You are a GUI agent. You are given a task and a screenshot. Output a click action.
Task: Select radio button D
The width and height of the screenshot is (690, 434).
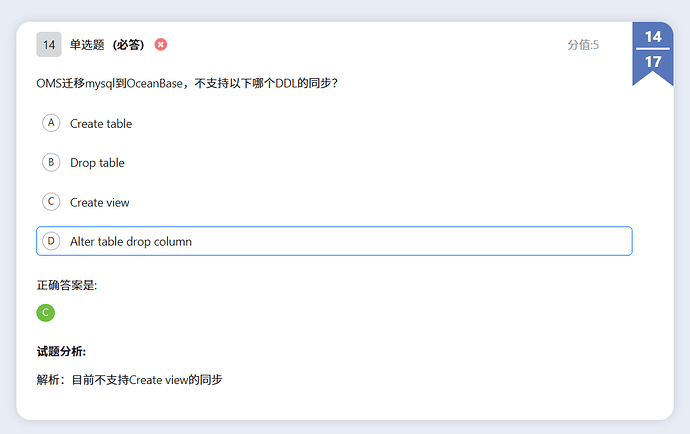(x=51, y=241)
